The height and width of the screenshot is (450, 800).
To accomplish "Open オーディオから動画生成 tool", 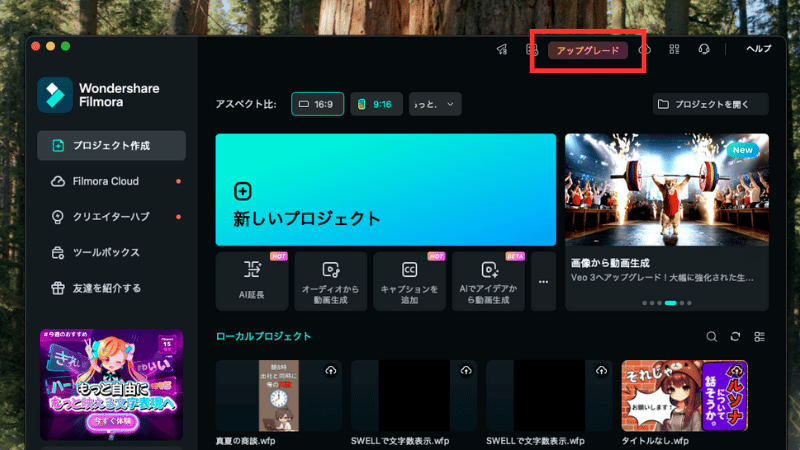I will tap(331, 281).
